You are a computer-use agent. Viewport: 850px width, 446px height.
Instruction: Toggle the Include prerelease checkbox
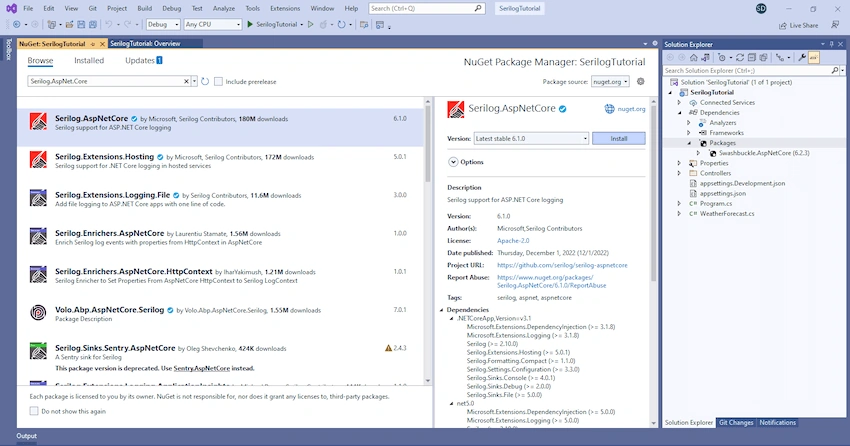pos(218,81)
